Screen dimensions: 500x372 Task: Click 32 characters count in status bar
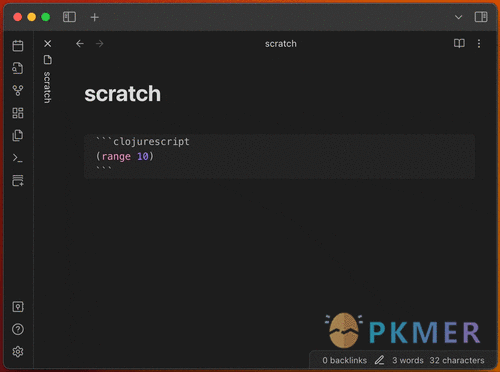[457, 360]
